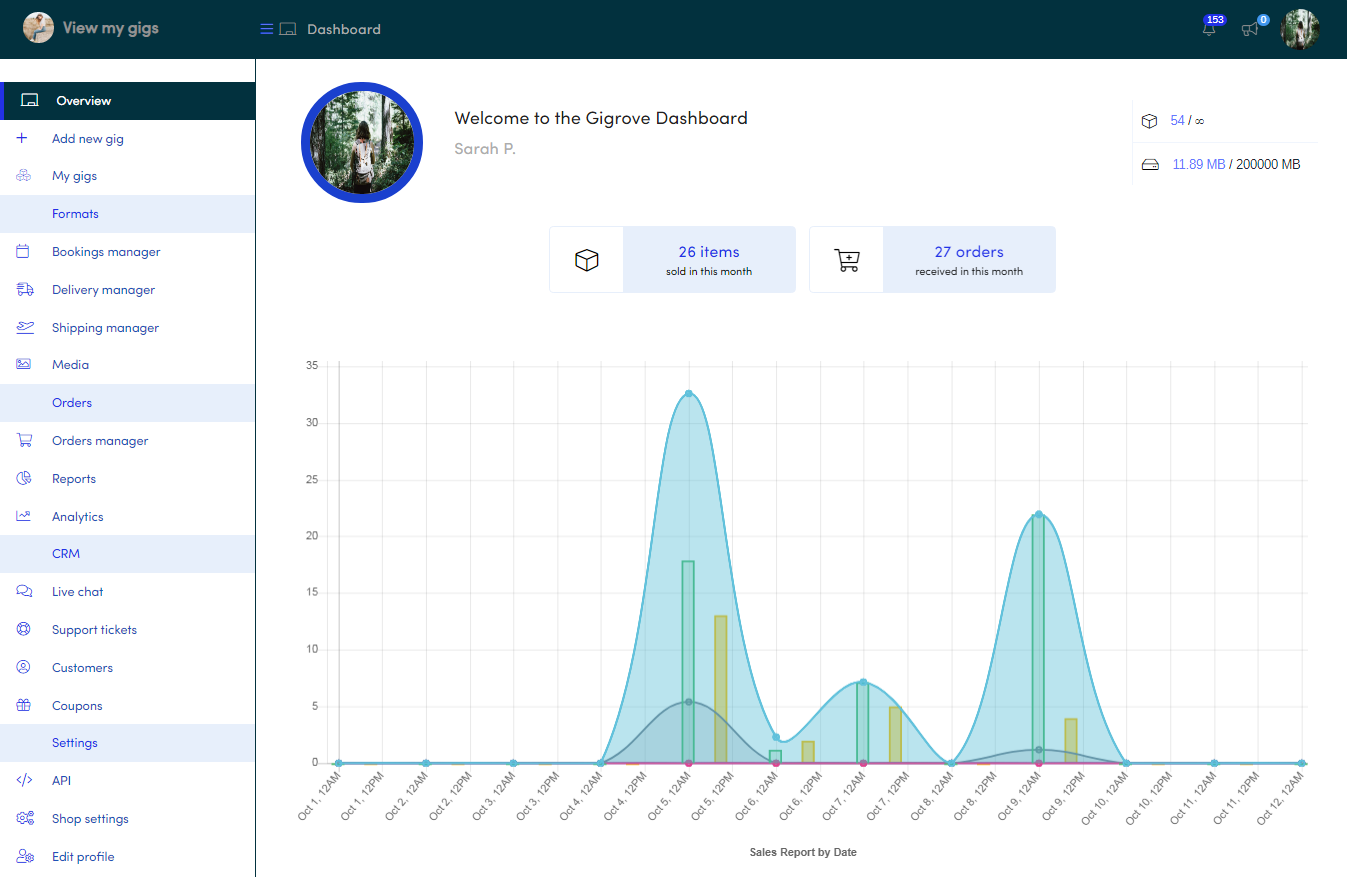Click the 11.89 MB storage usage link
The image size is (1347, 877).
1198,164
